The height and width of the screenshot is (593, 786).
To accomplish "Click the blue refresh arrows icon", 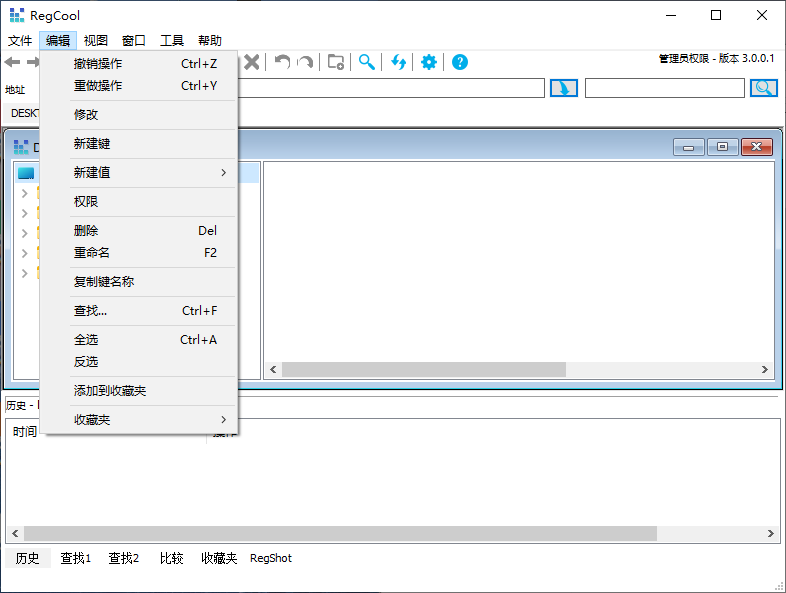I will [398, 62].
